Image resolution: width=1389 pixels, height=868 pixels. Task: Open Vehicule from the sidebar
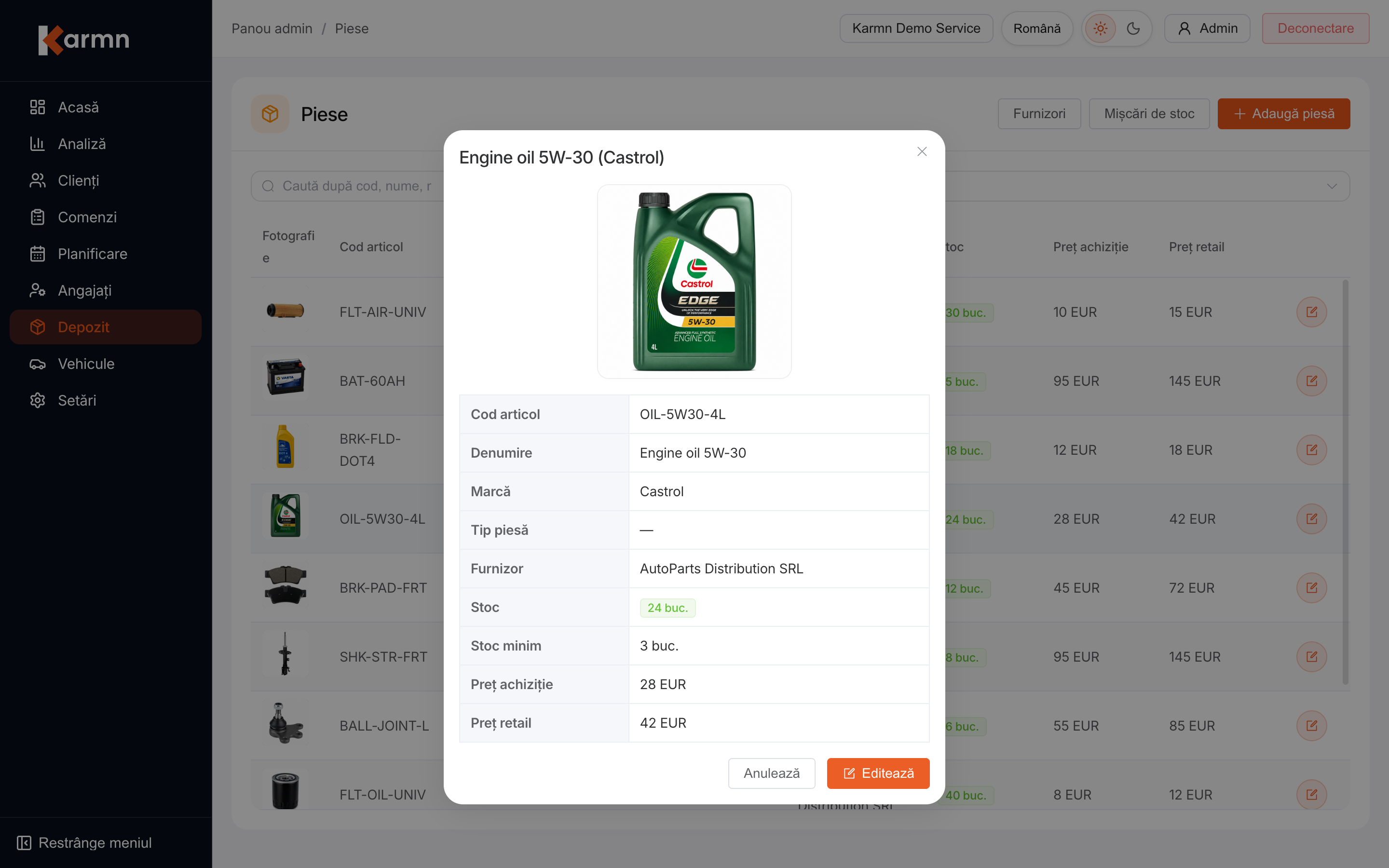point(106,364)
